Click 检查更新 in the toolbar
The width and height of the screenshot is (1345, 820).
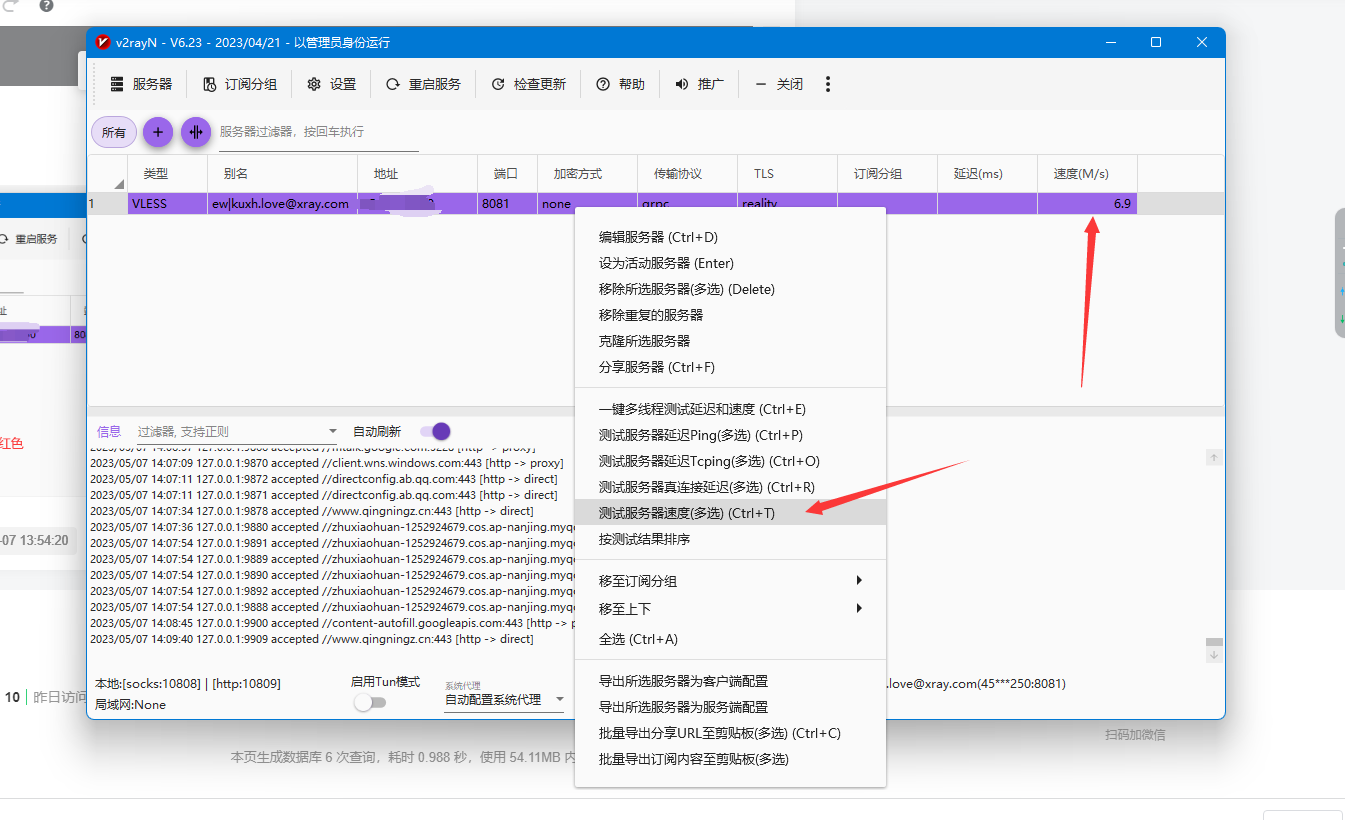529,84
